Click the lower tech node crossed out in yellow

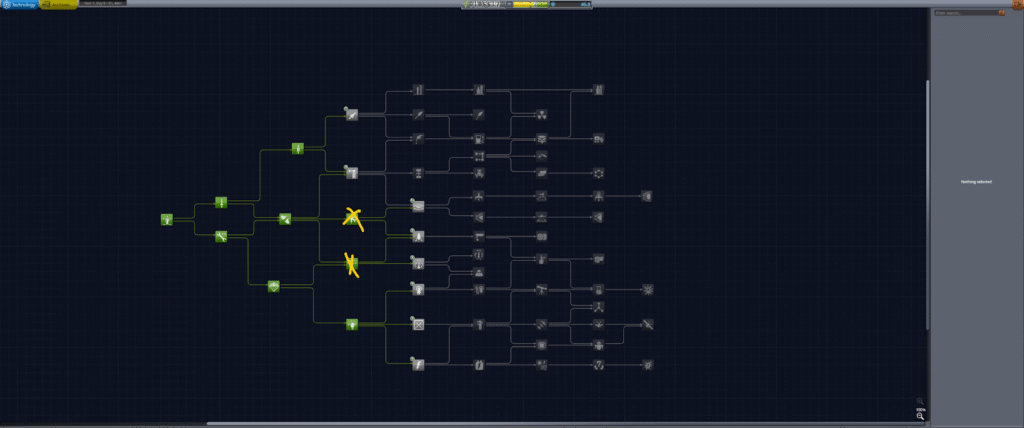352,264
